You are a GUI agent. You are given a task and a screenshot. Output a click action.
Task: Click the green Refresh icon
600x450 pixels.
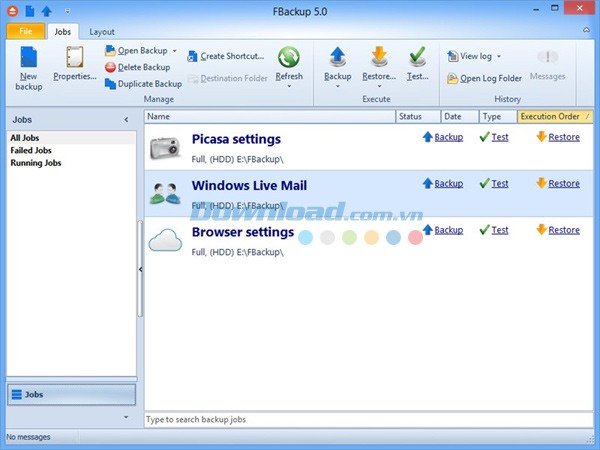point(289,57)
